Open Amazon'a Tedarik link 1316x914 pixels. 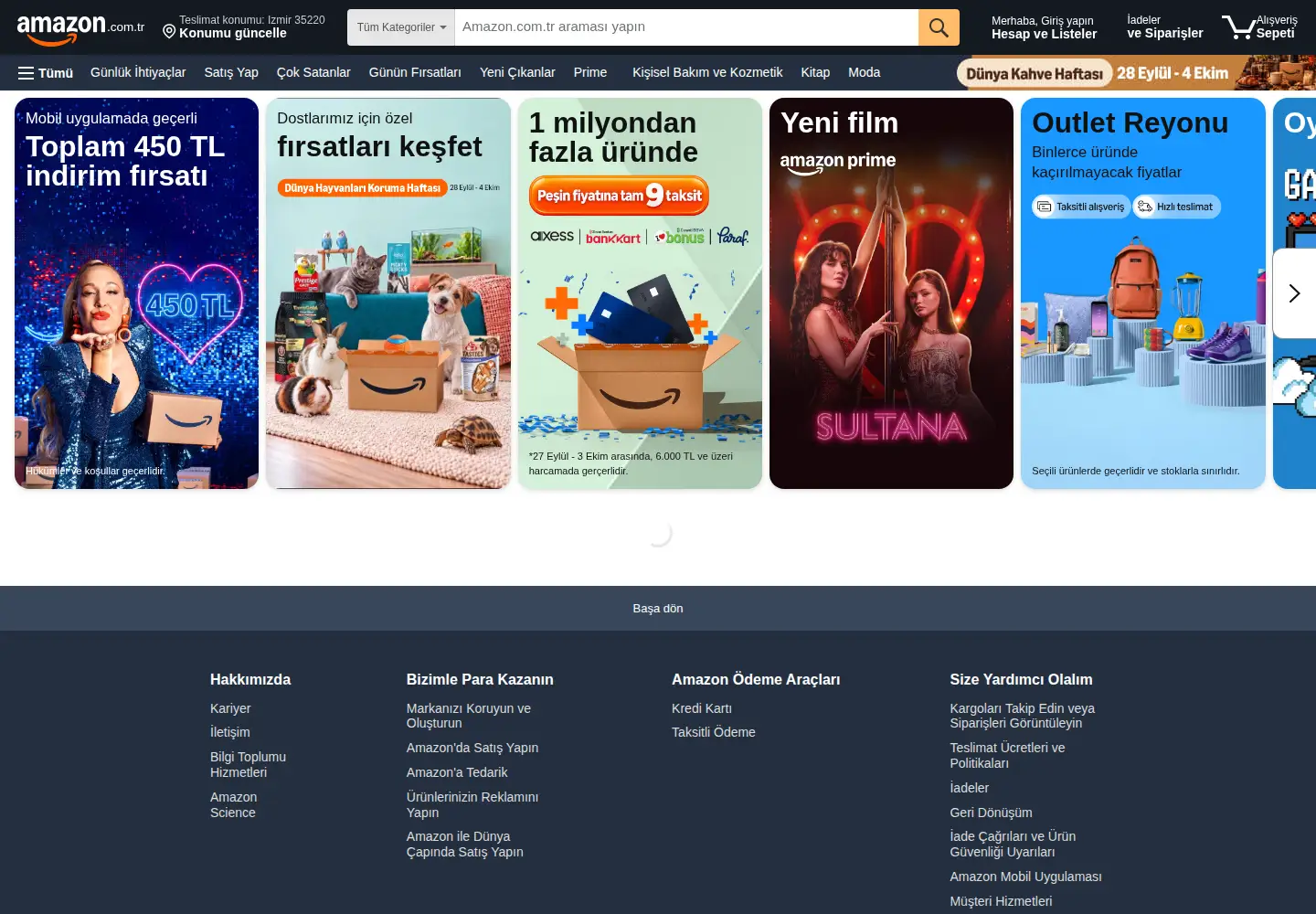click(457, 772)
